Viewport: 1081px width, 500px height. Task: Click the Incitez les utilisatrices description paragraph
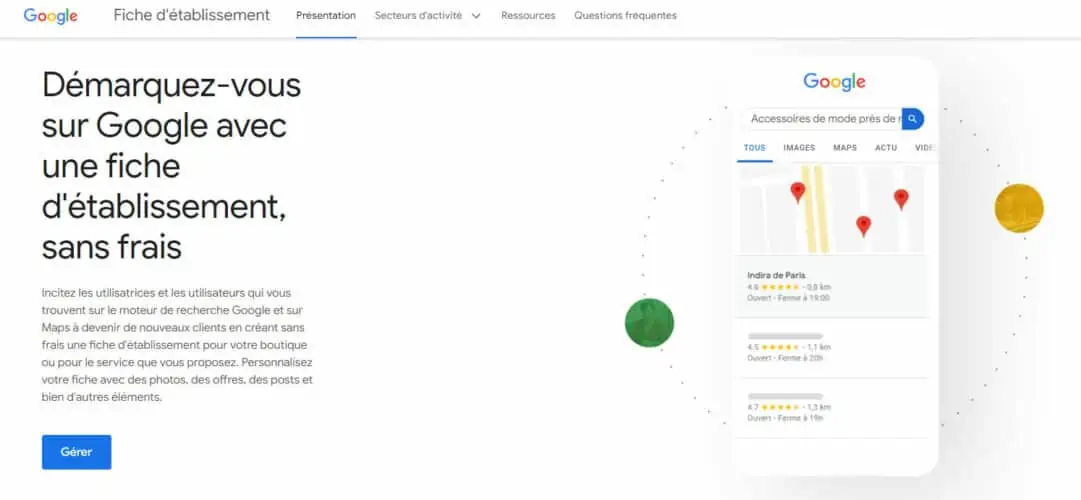pos(177,345)
